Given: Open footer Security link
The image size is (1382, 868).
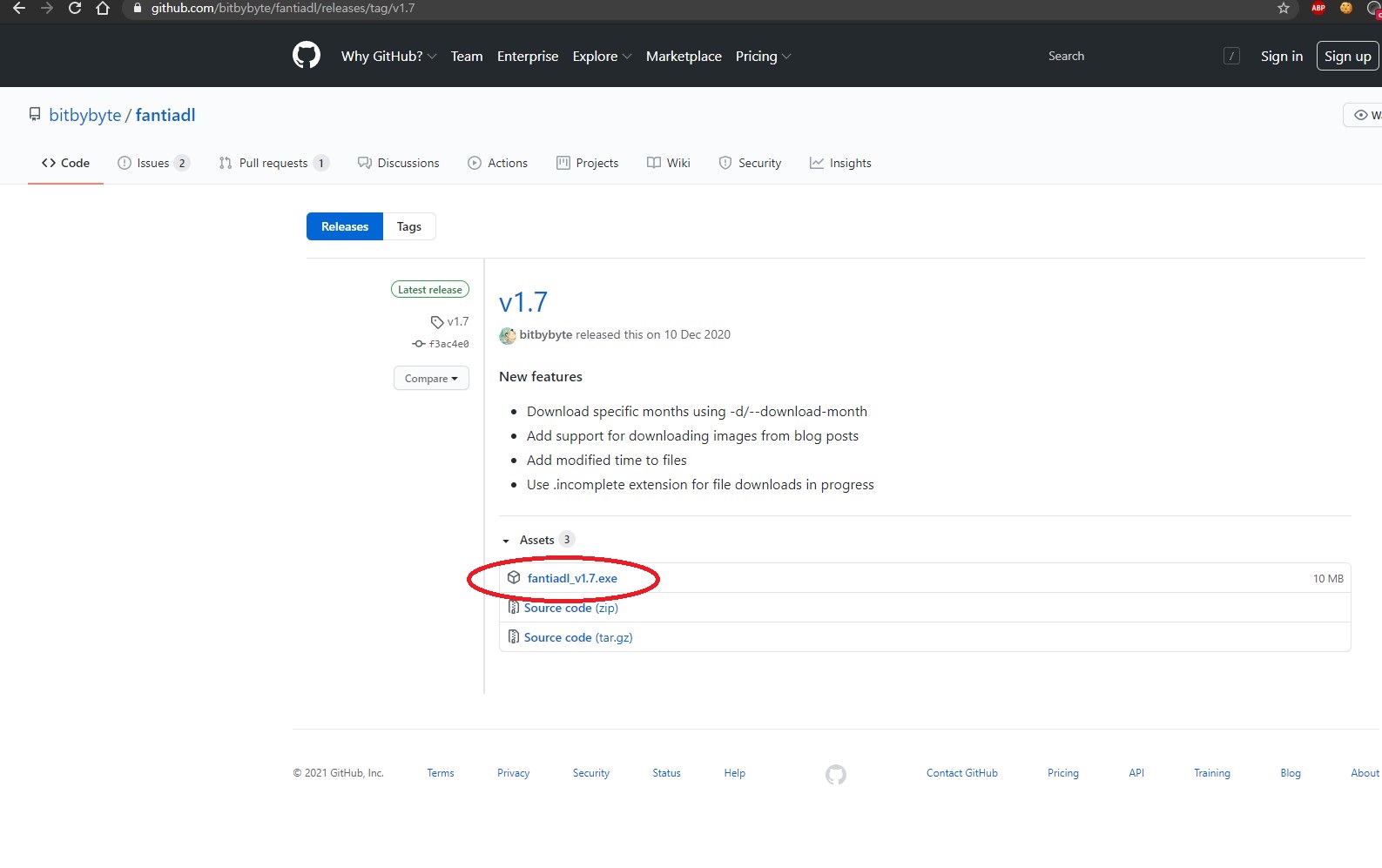Looking at the screenshot, I should pos(591,773).
